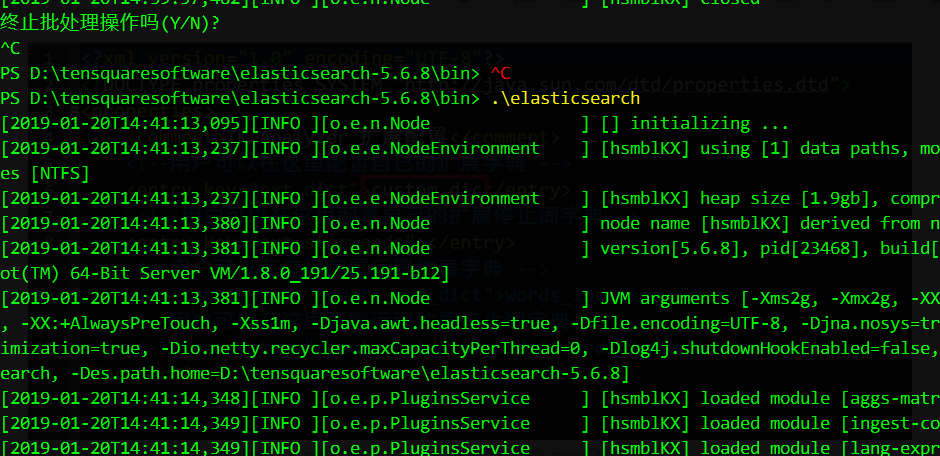Click 'version[5.6.8], pid[23468]' text
The width and height of the screenshot is (940, 456).
tap(730, 249)
